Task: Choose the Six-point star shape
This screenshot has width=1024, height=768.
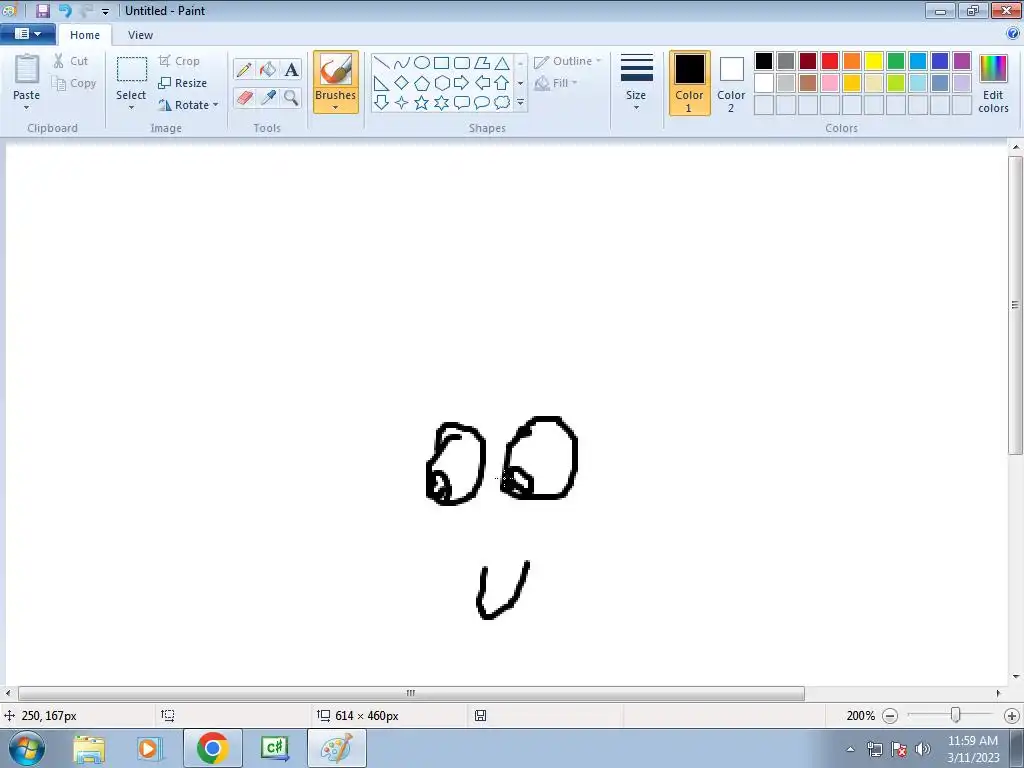Action: [441, 103]
